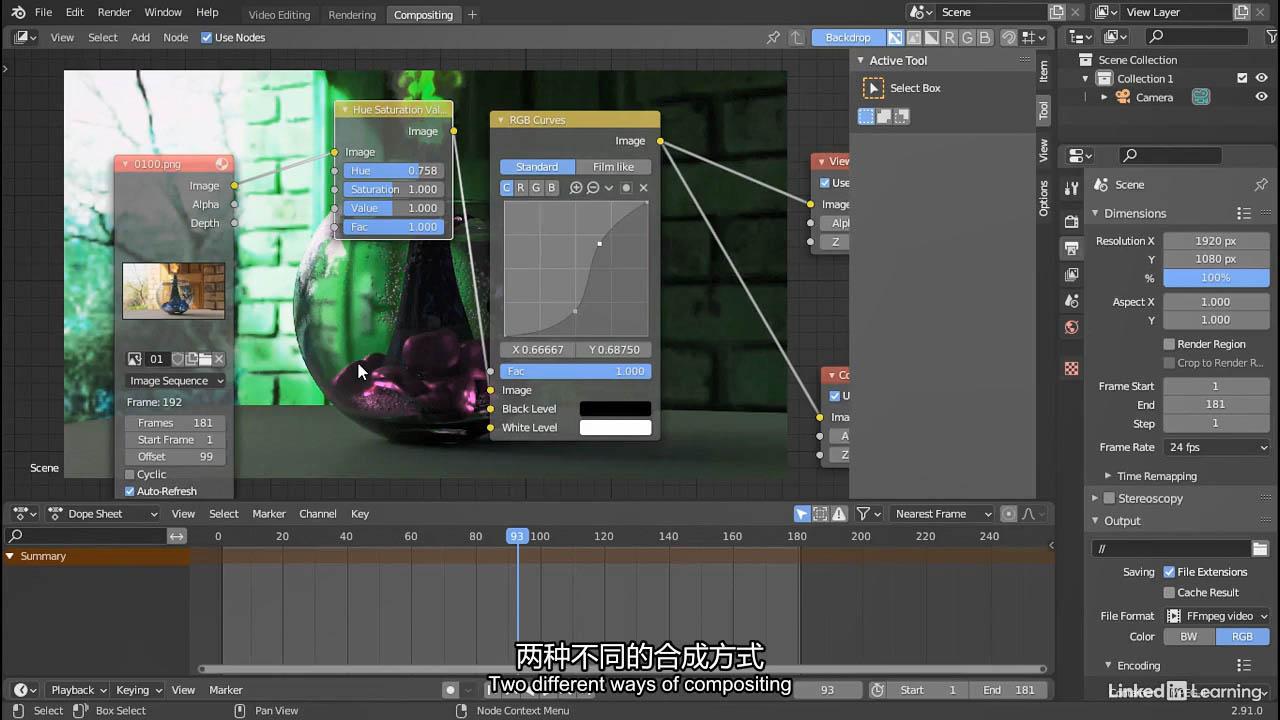The image size is (1280, 720).
Task: Open the Tool properties tab icon
Action: point(1071,188)
